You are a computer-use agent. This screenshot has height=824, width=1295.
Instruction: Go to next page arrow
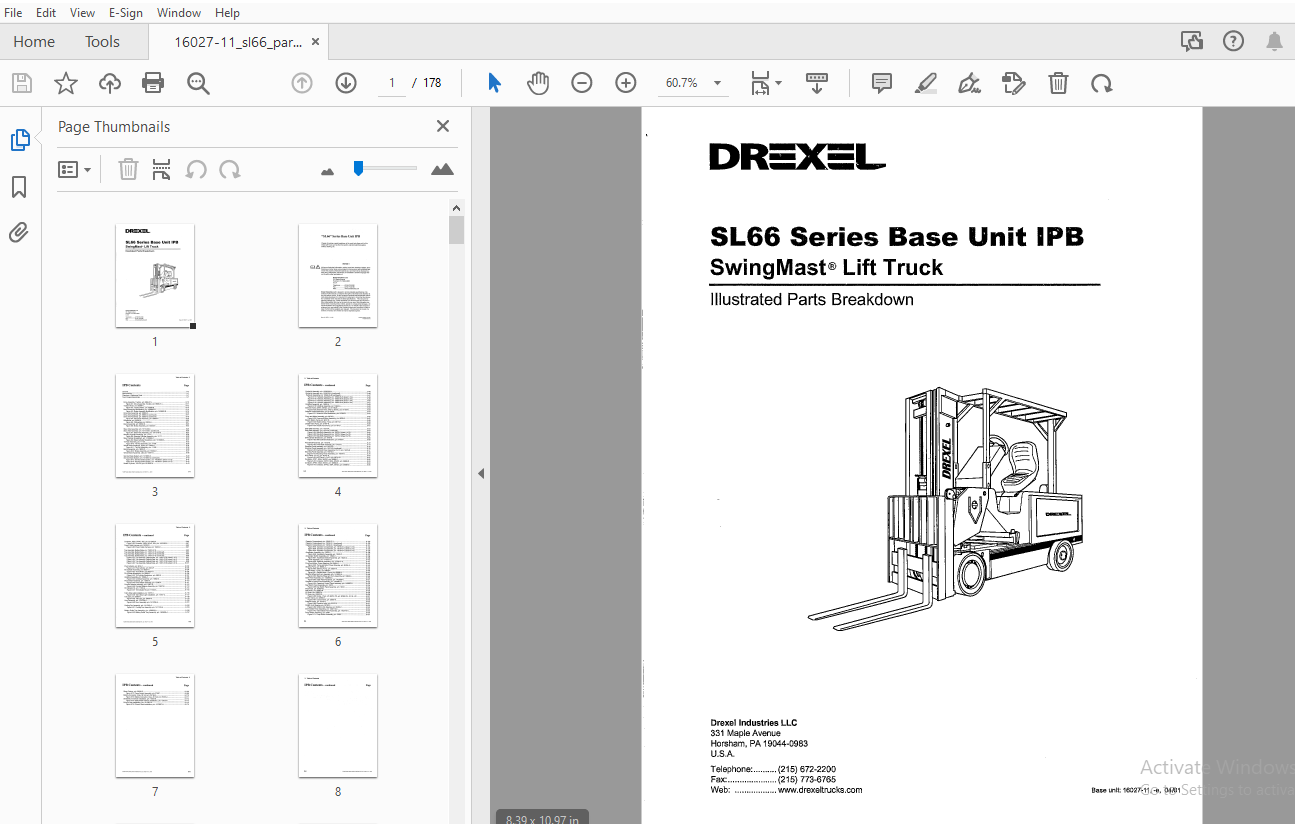click(x=346, y=83)
